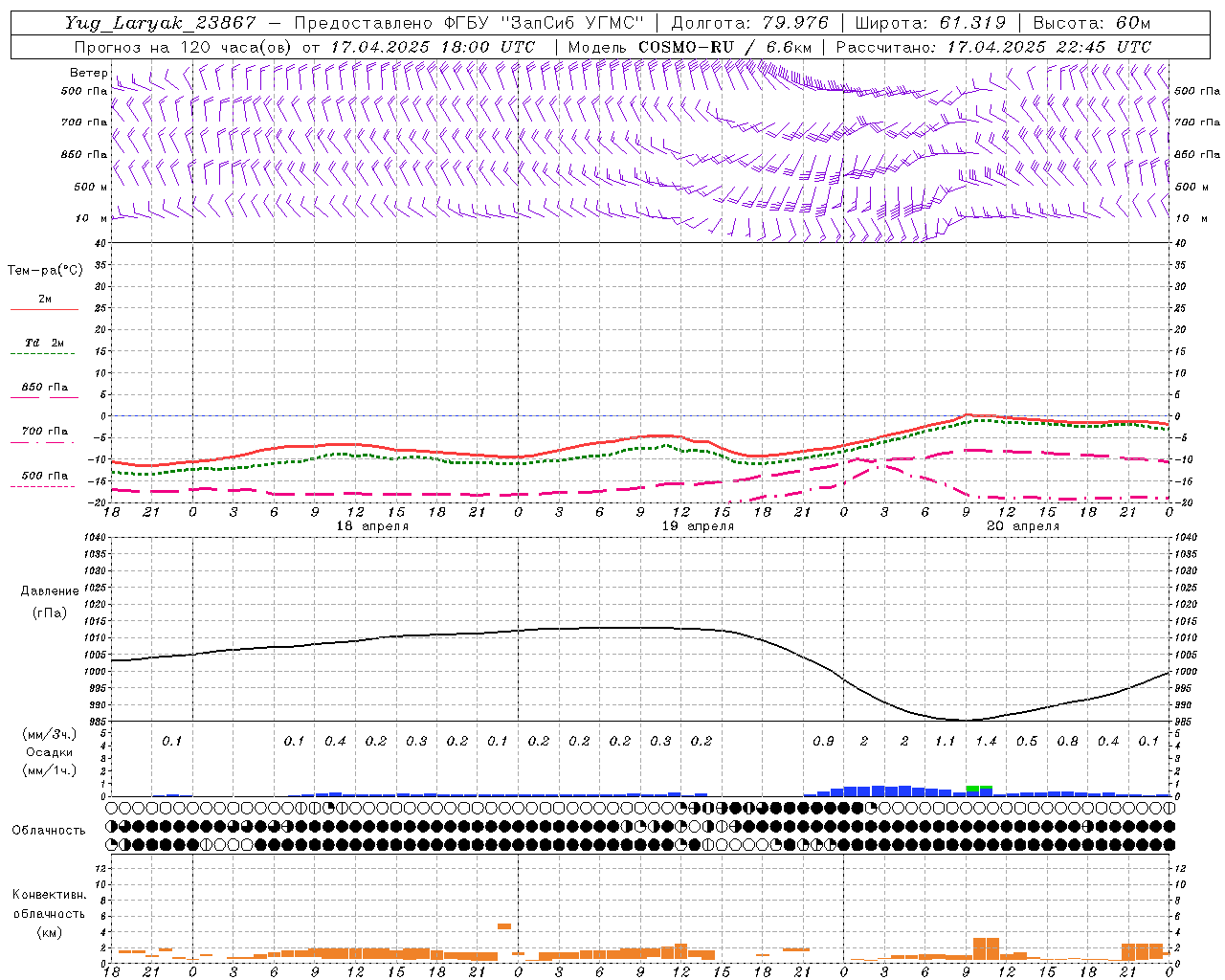The height and width of the screenshot is (980, 1225).
Task: Click the 18 апреля date label
Action: click(372, 526)
